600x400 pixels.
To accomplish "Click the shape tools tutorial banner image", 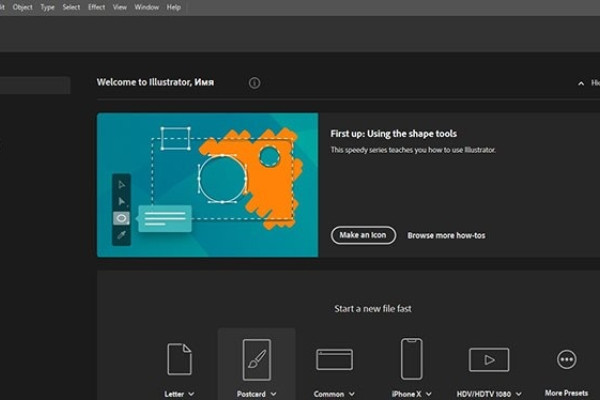I will click(x=207, y=184).
